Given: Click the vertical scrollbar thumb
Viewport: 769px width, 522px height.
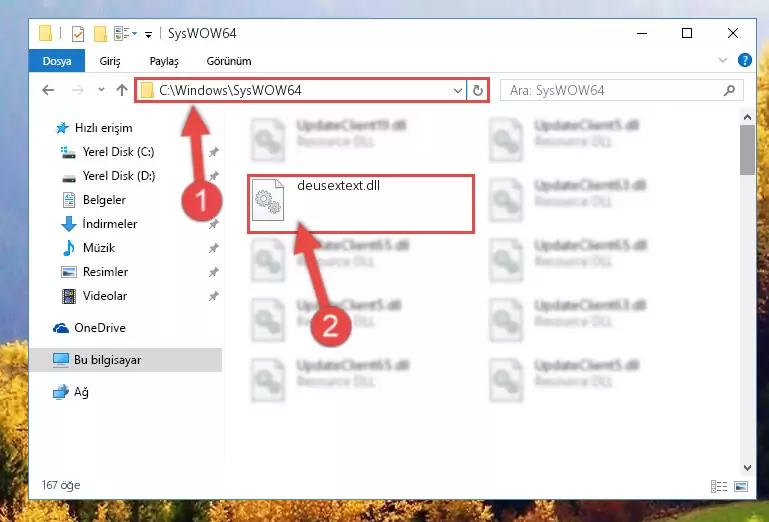Looking at the screenshot, I should click(747, 150).
